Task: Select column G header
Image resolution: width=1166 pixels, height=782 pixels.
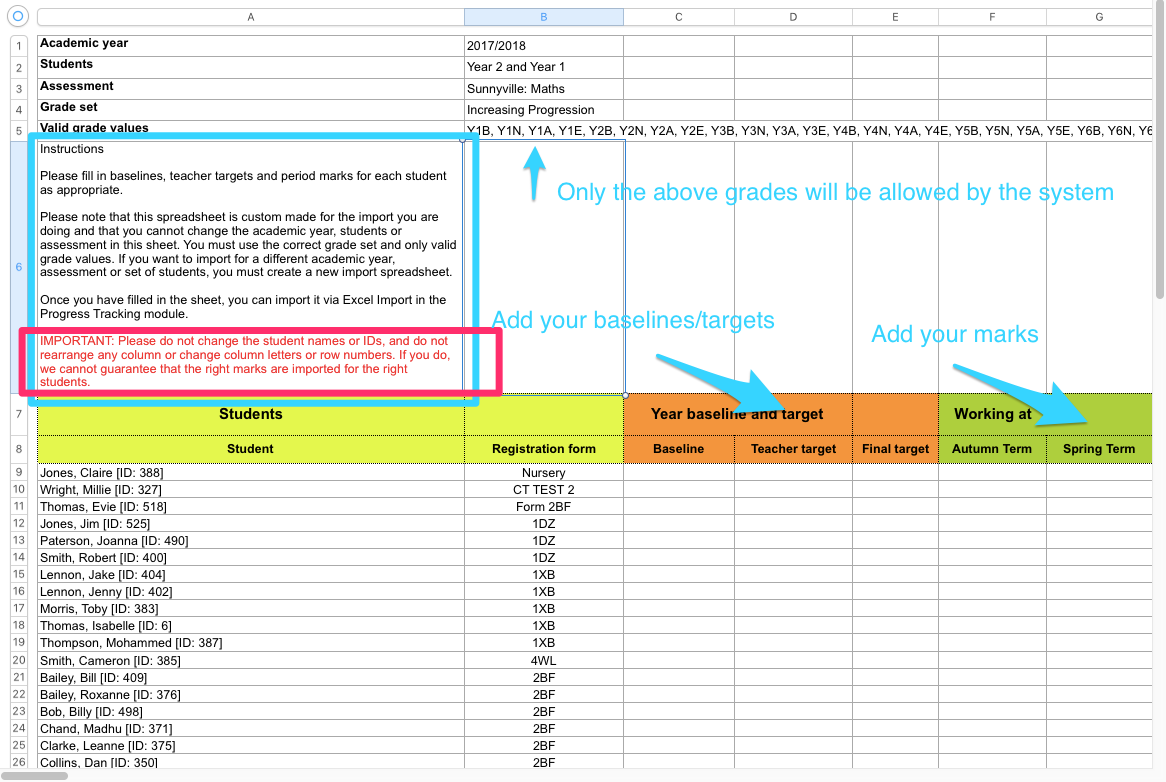Action: (x=1099, y=17)
